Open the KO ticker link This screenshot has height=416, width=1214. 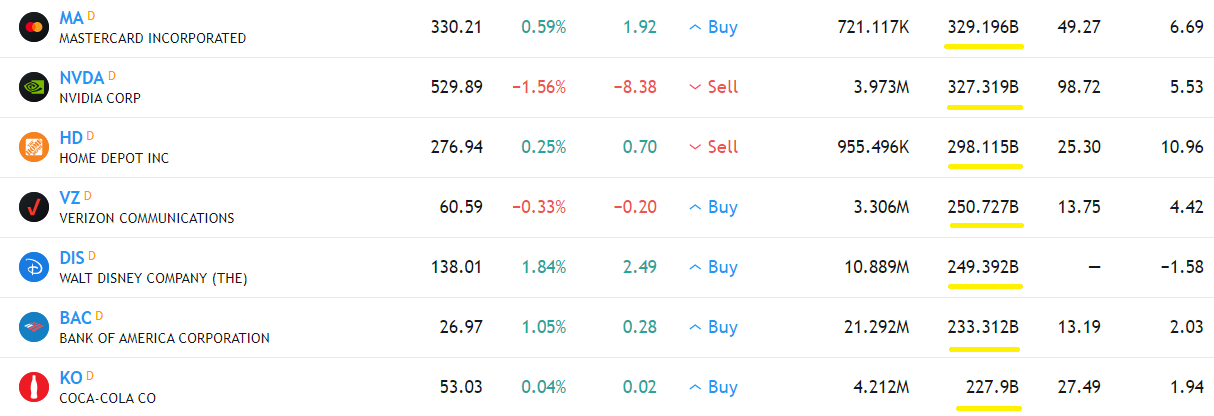[71, 378]
